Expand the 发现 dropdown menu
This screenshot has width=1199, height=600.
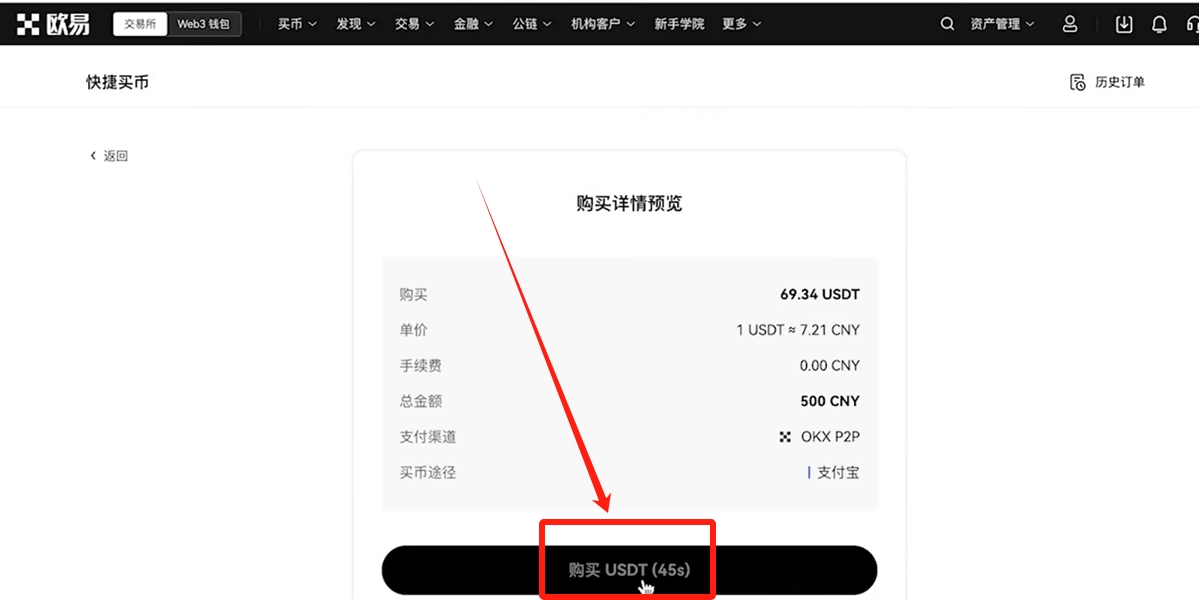tap(356, 24)
